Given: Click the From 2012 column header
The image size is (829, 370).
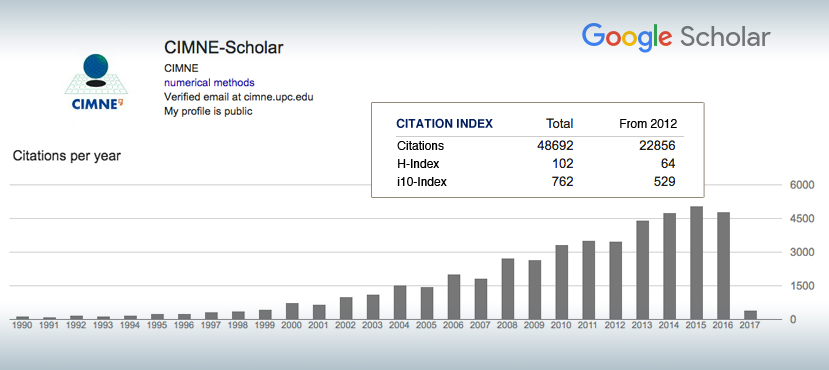Looking at the screenshot, I should coord(648,124).
